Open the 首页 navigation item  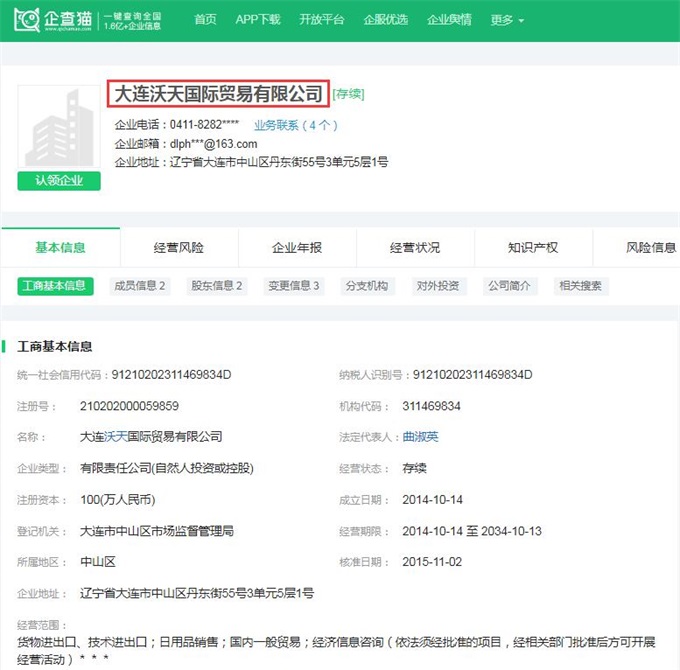(205, 20)
